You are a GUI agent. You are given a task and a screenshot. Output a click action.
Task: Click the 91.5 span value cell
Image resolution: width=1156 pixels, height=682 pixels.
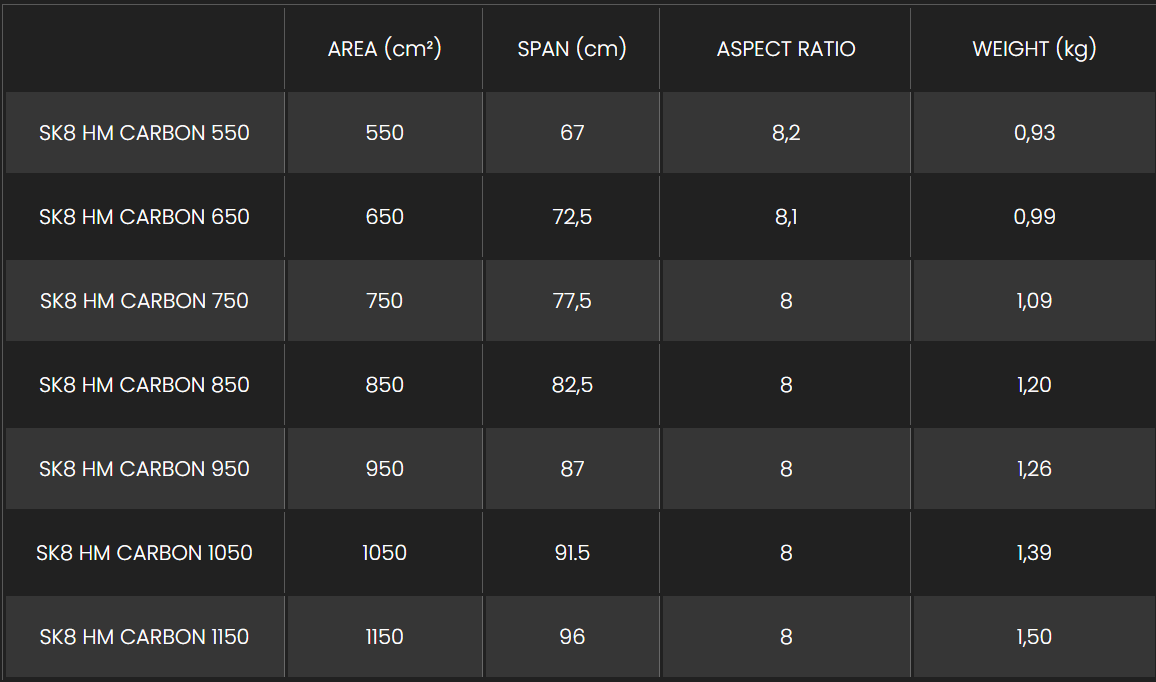[571, 553]
